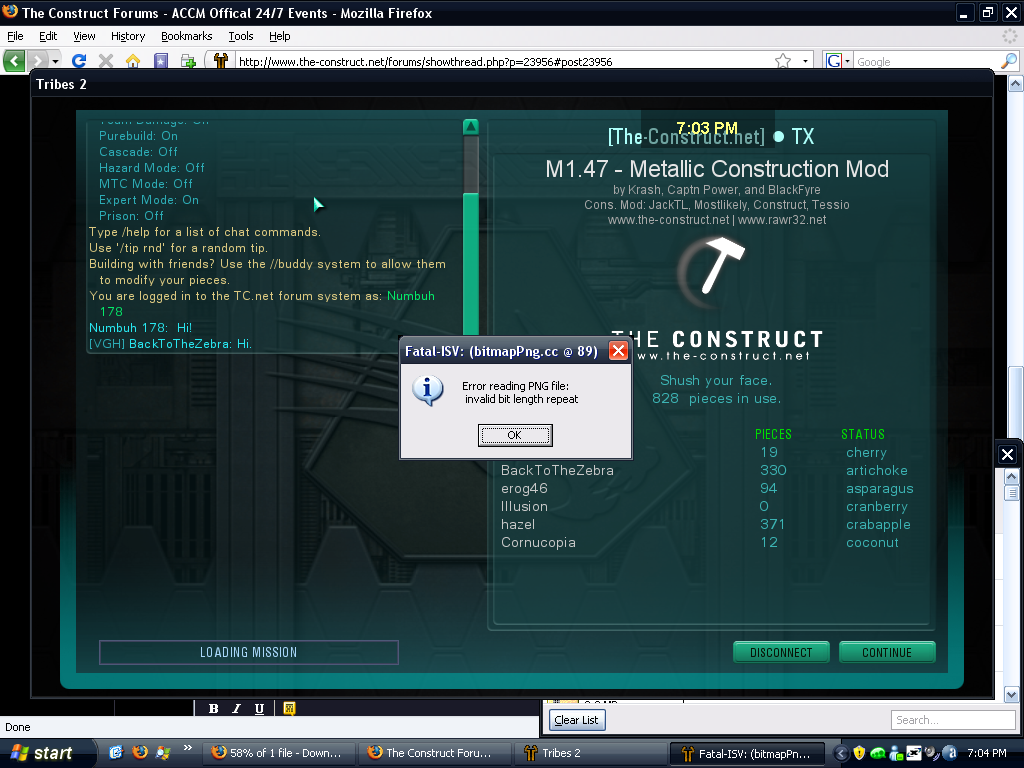Click the DISCONNECT button in Tribes 2

pyautogui.click(x=781, y=652)
